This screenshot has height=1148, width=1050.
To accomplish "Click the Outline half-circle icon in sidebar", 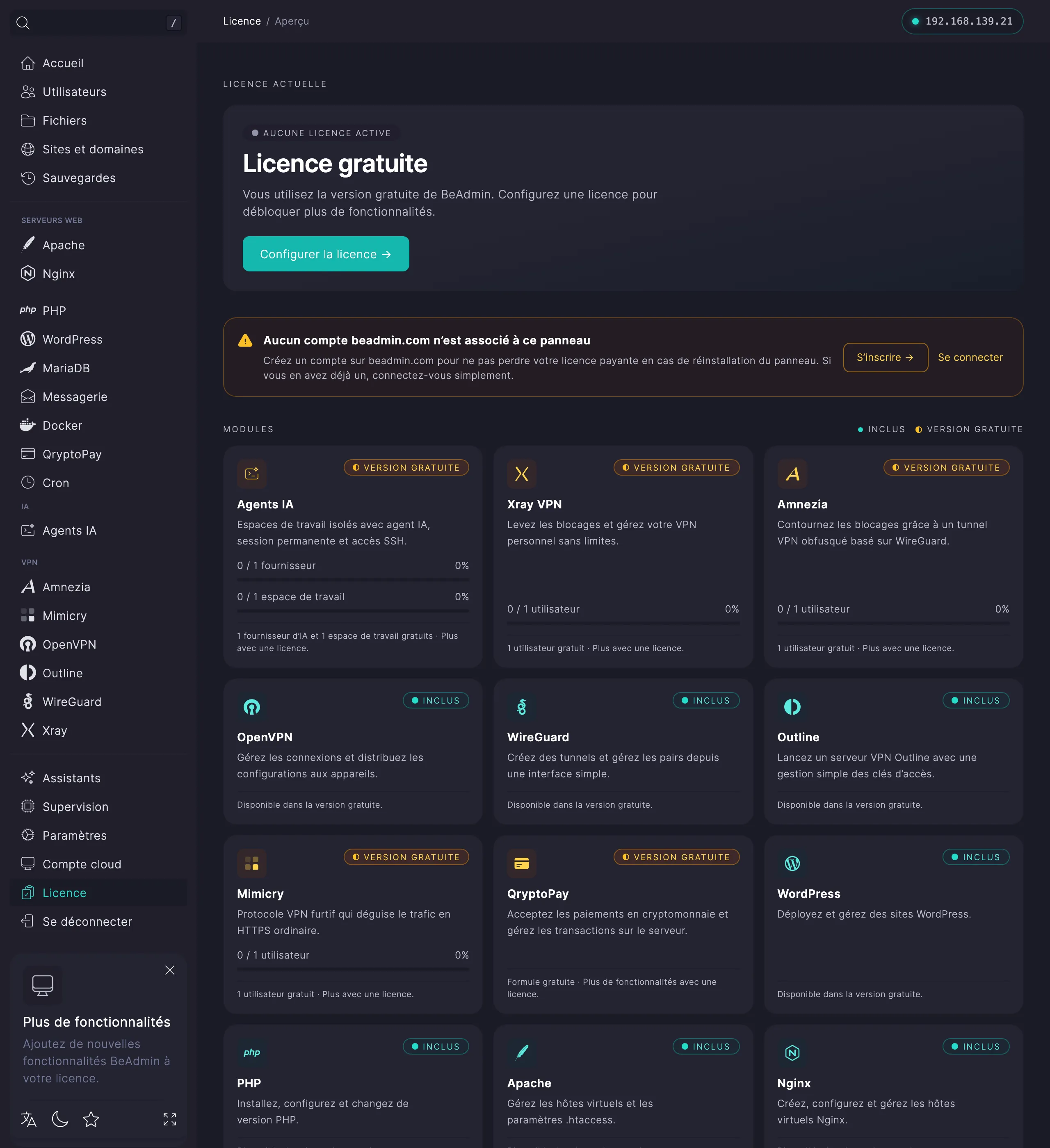I will 28,672.
